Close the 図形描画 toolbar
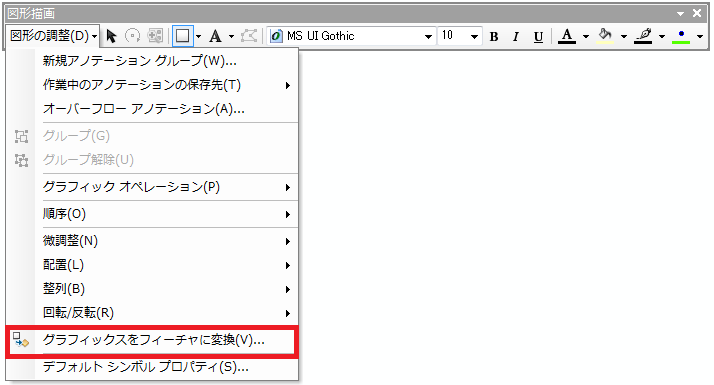The width and height of the screenshot is (714, 385). 697,13
